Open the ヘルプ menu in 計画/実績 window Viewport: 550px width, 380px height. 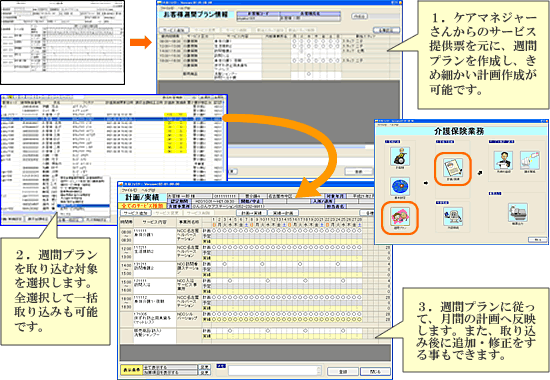tap(148, 190)
